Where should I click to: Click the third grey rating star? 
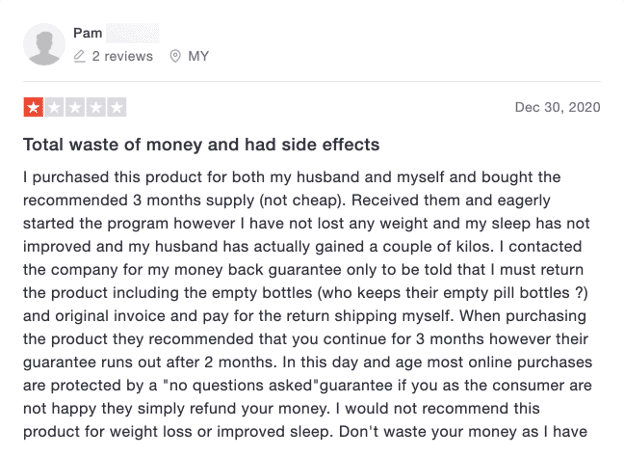point(75,107)
